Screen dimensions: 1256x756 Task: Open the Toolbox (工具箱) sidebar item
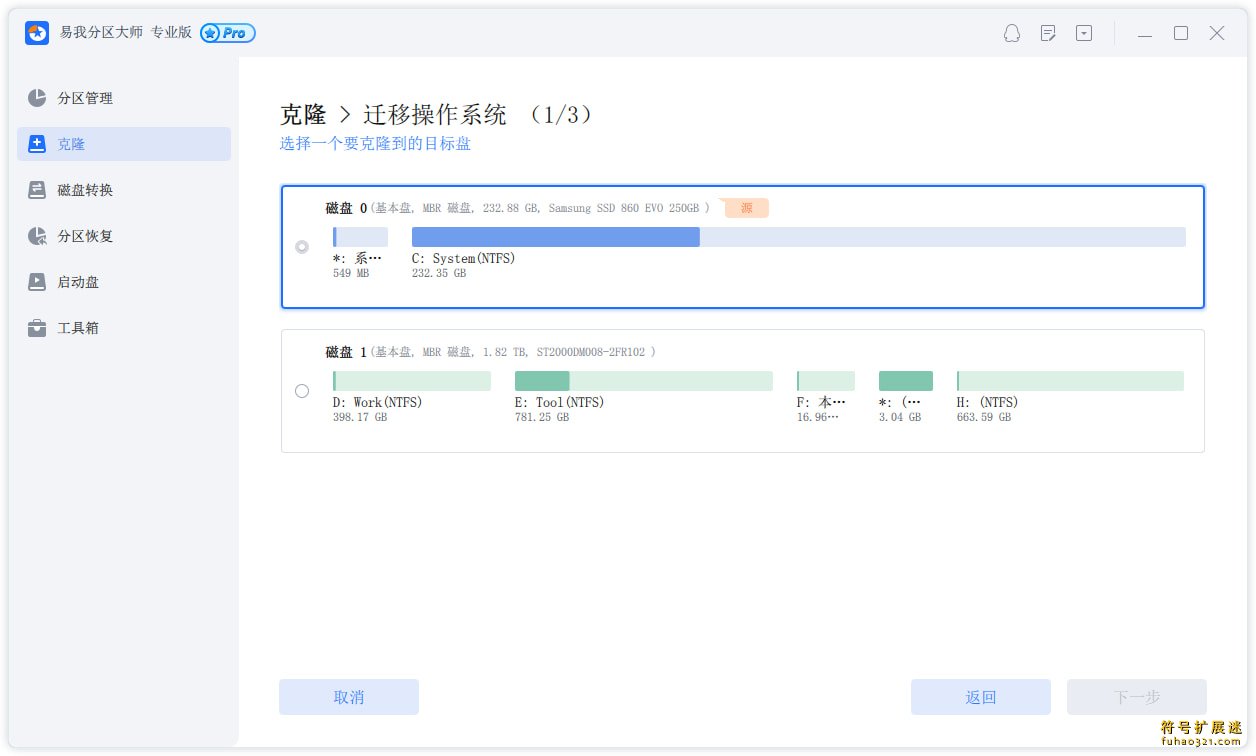click(x=124, y=328)
